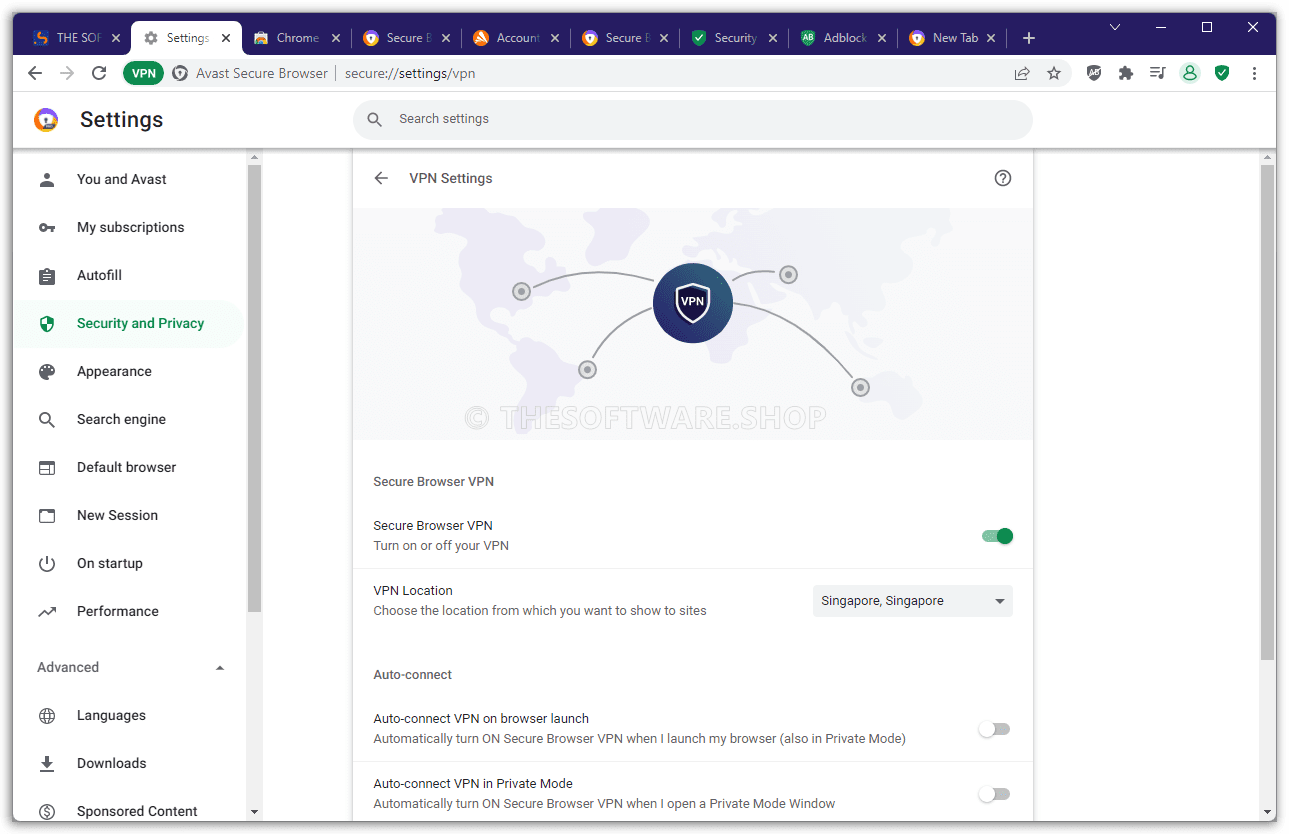Screen dimensions: 1289x834
Task: Open Downloads settings section
Action: 128,763
